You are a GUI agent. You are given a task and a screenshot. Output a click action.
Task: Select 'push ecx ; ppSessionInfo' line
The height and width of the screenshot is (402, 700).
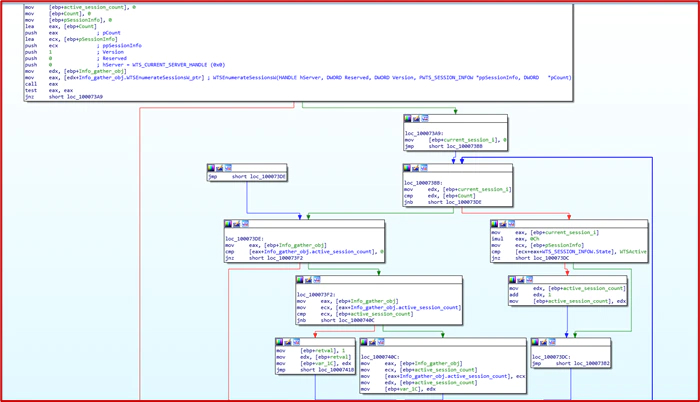(x=83, y=46)
